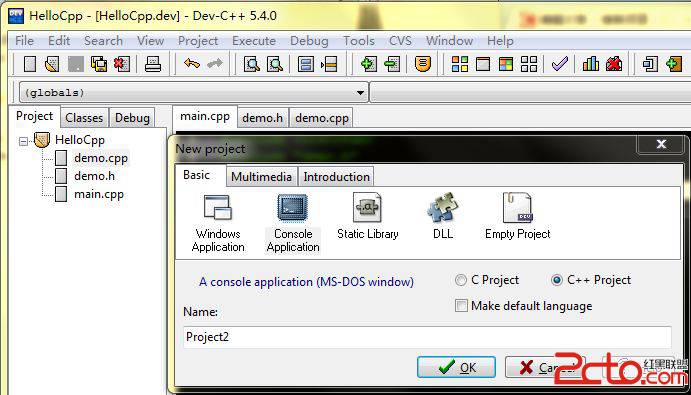
Task: Open the Help menu
Action: pos(500,41)
